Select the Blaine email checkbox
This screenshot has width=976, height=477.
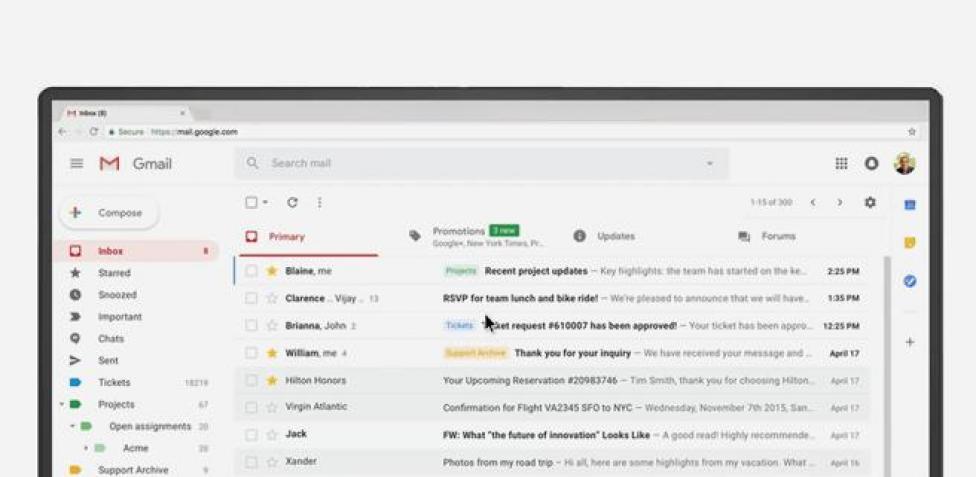tap(251, 271)
